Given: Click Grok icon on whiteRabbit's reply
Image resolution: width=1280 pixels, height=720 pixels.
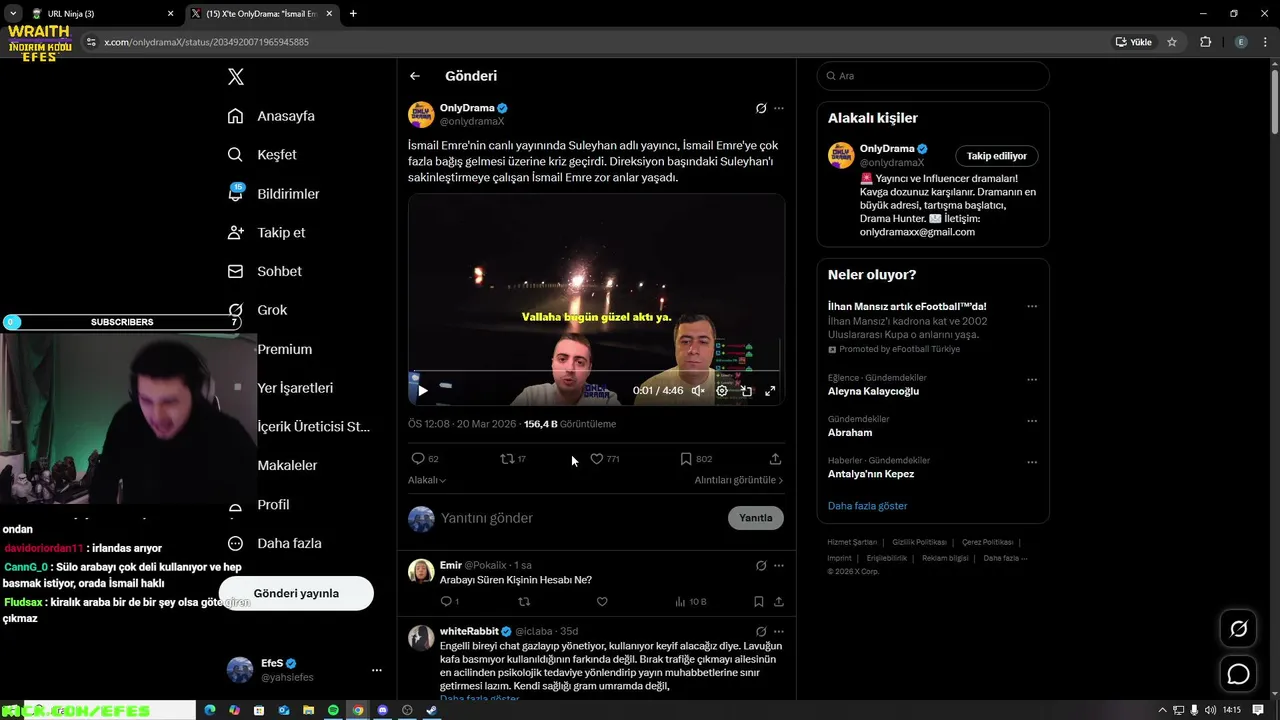Looking at the screenshot, I should [761, 632].
